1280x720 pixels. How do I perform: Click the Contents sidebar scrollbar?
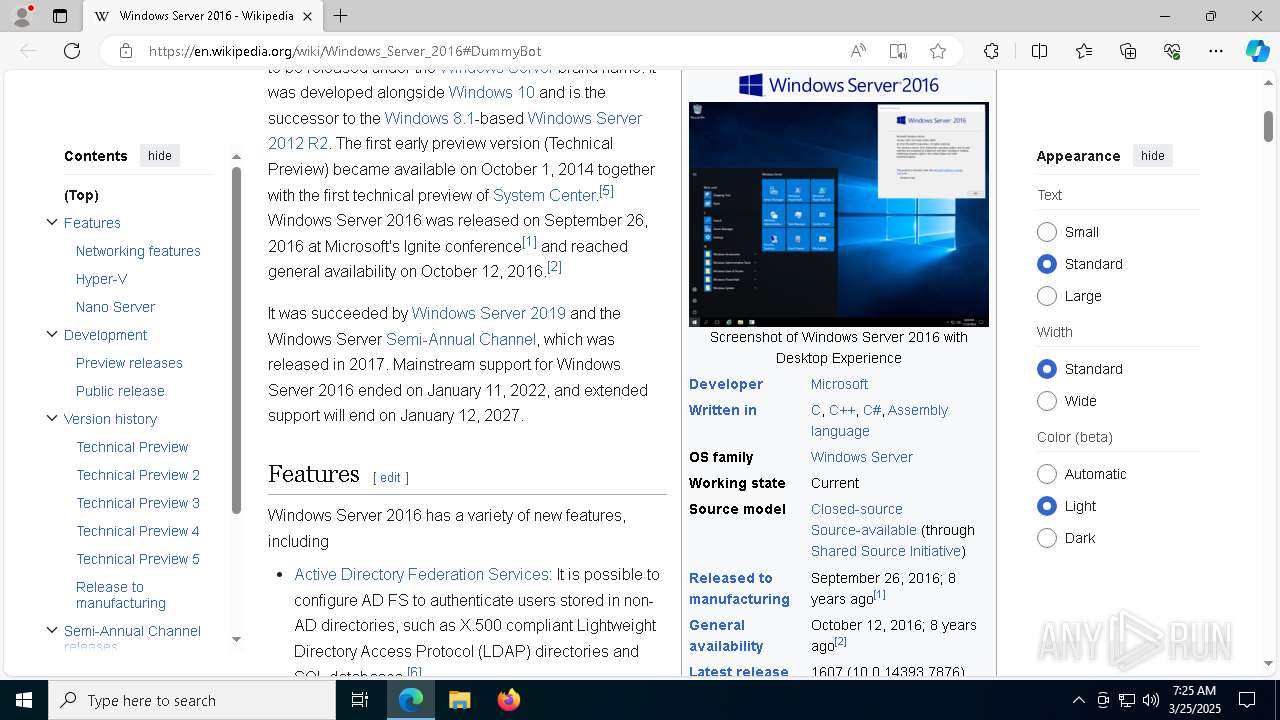point(236,340)
